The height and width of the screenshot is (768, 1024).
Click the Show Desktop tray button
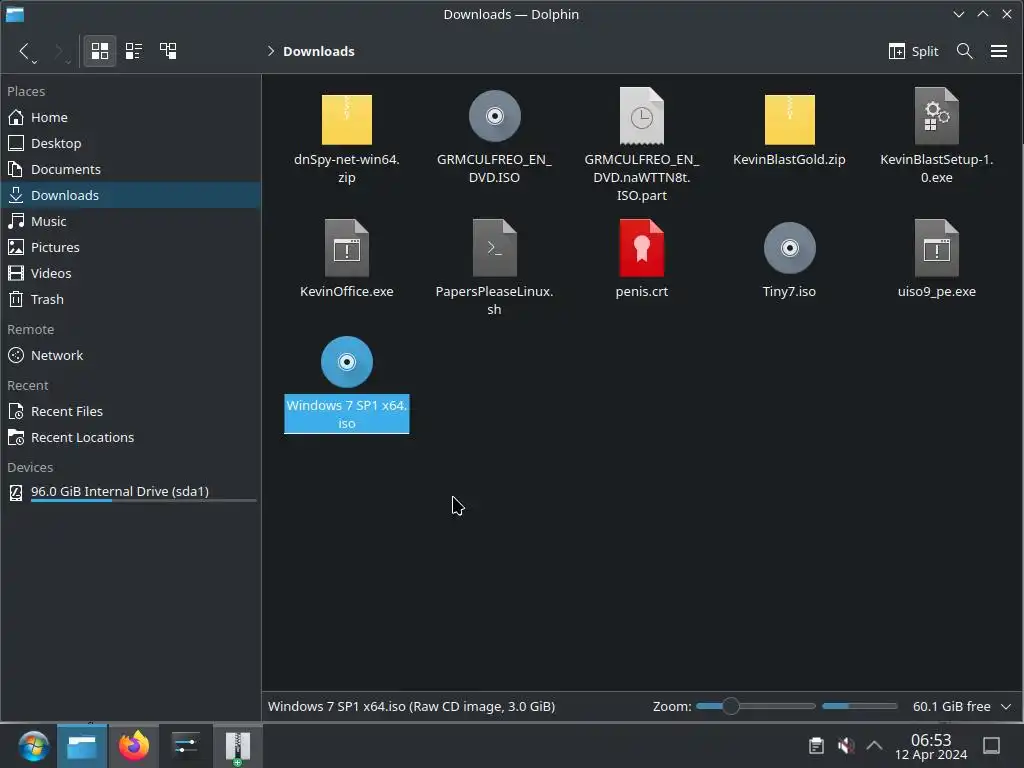coord(991,746)
